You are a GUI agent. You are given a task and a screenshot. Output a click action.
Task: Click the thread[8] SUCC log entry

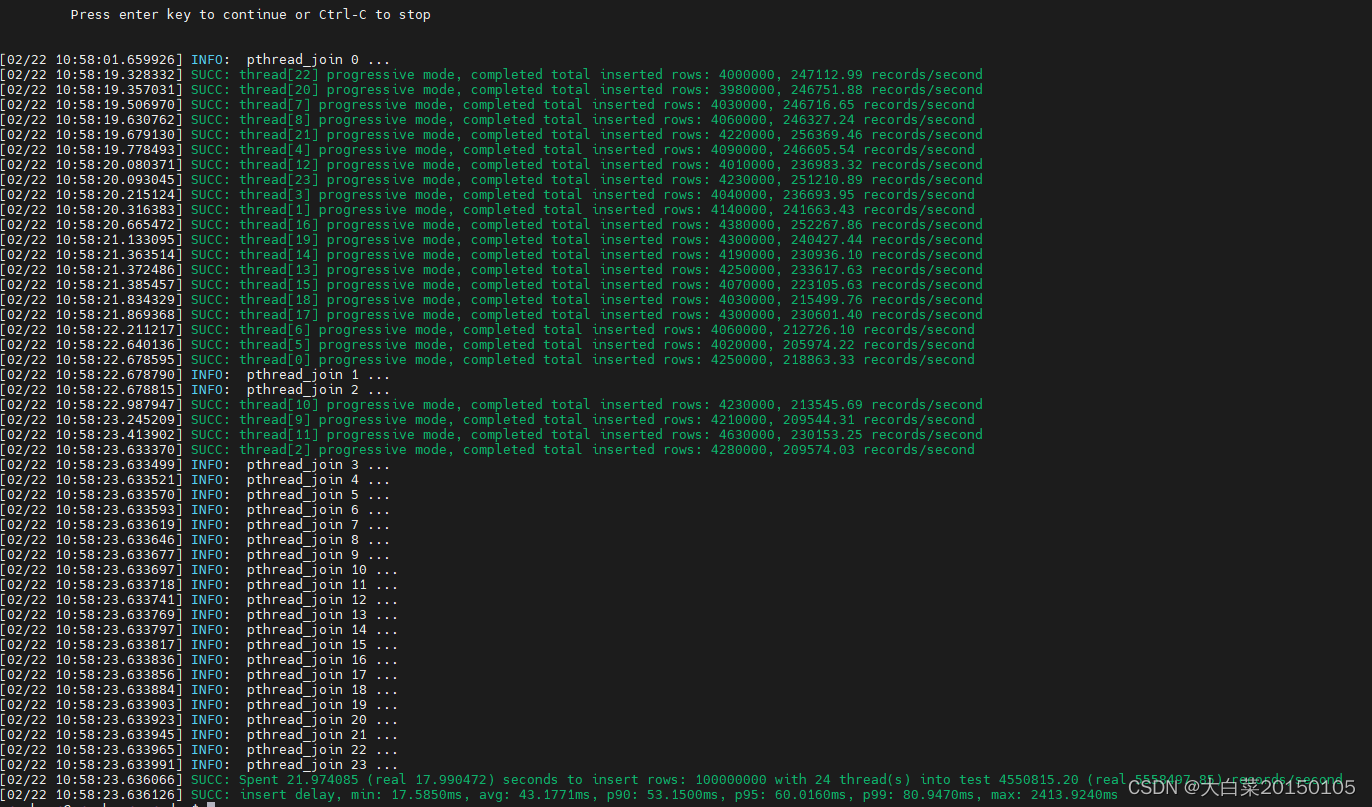coord(487,120)
